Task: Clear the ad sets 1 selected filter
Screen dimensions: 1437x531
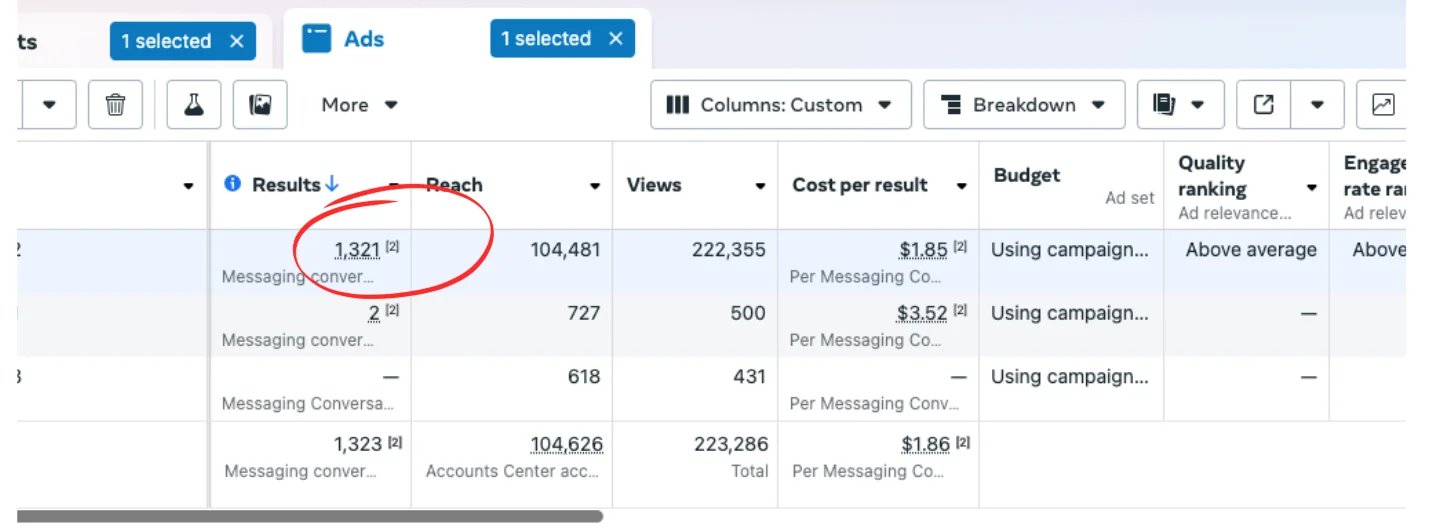Action: point(236,41)
